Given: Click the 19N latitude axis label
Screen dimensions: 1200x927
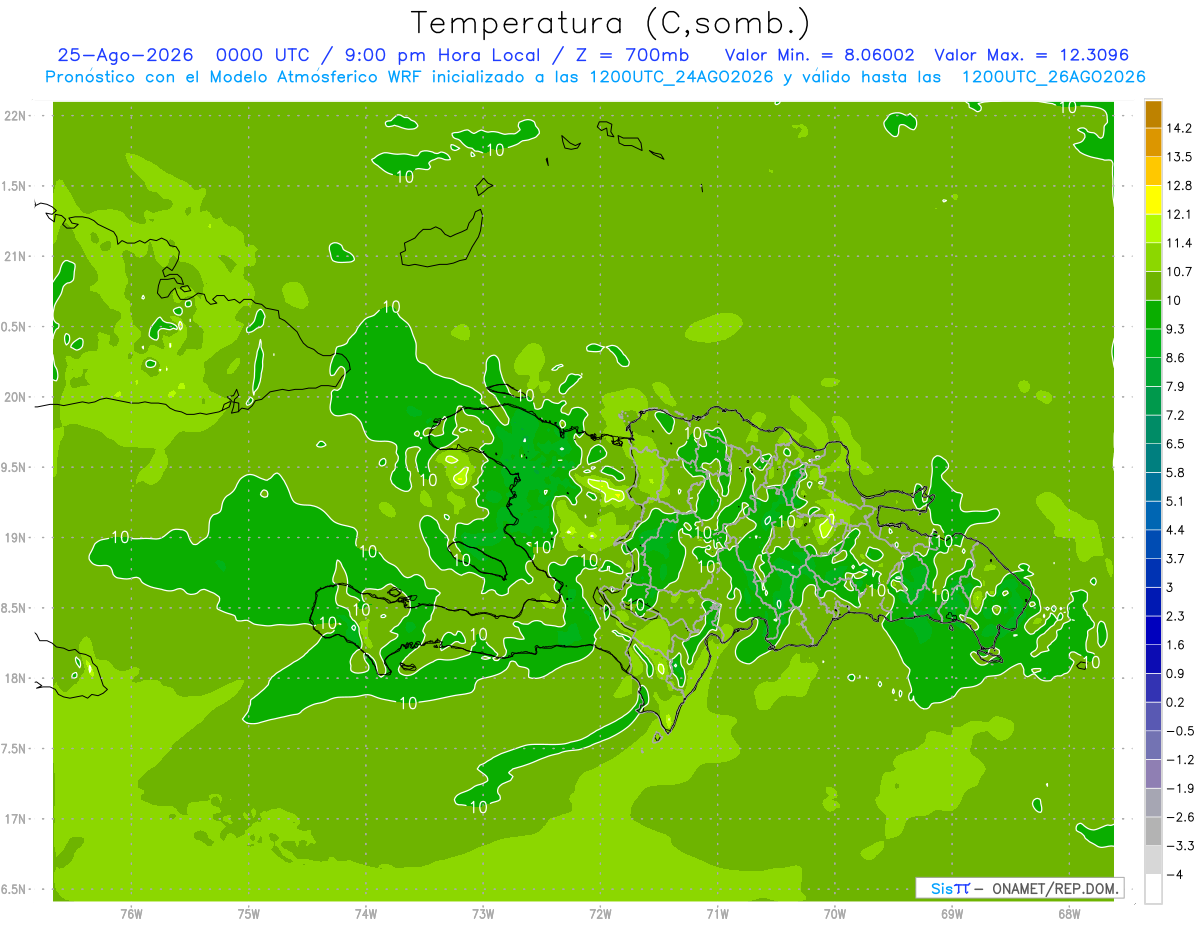Looking at the screenshot, I should pyautogui.click(x=16, y=538).
